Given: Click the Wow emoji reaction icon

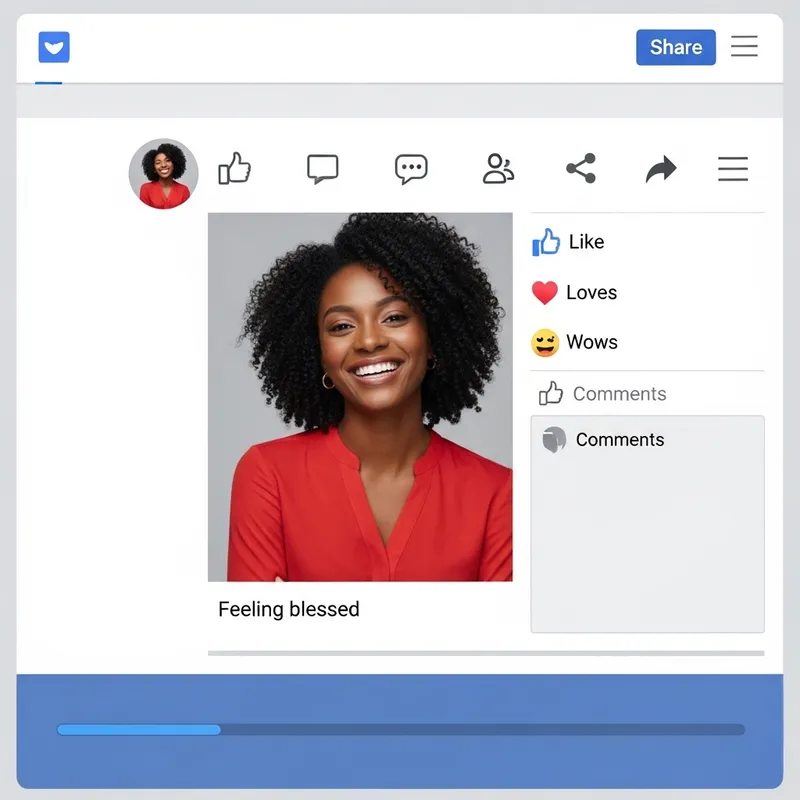Looking at the screenshot, I should coord(546,342).
